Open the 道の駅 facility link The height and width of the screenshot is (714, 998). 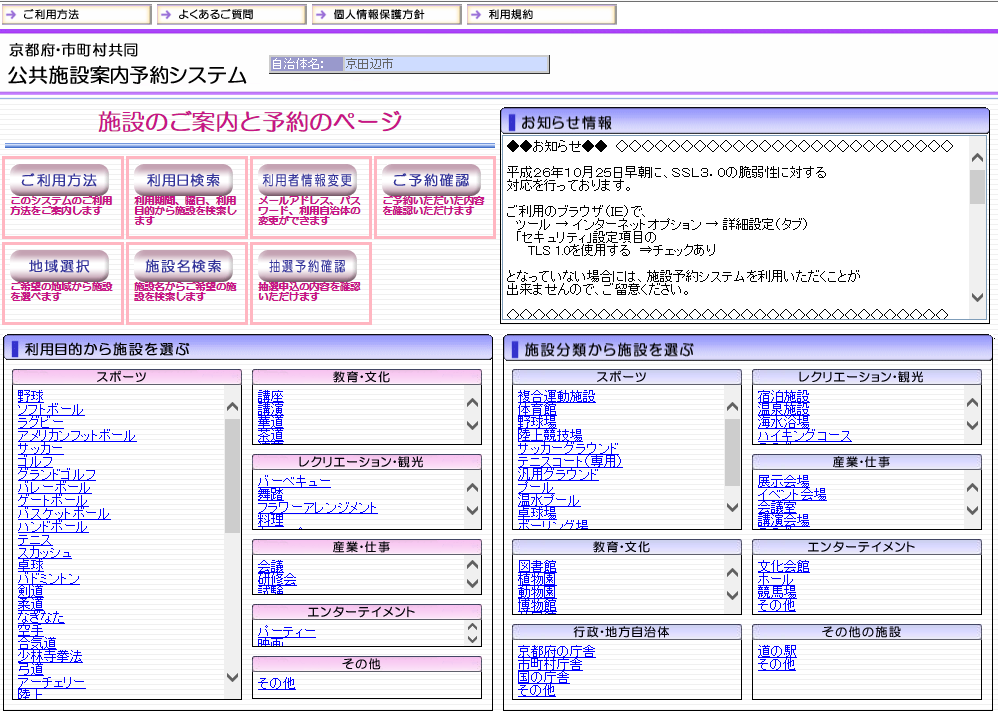(x=777, y=651)
